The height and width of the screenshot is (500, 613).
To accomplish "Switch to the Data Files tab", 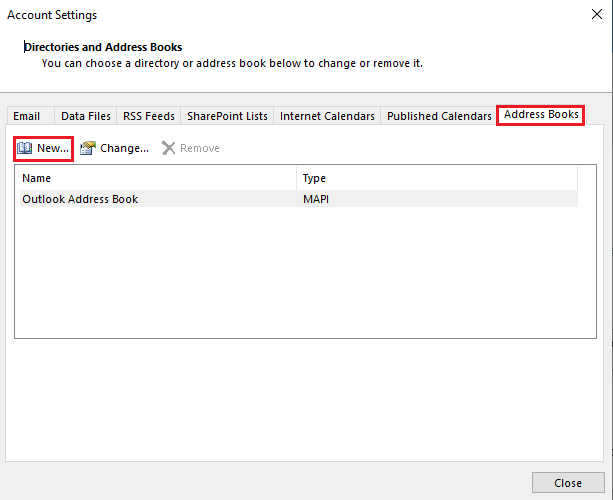I will [x=86, y=116].
